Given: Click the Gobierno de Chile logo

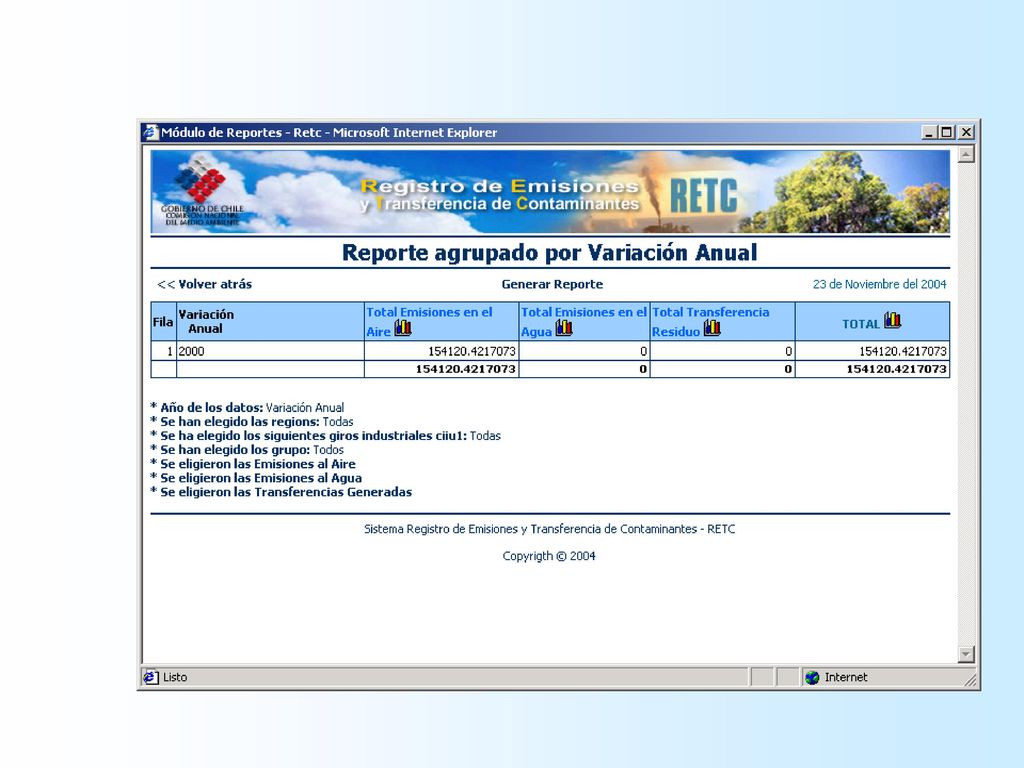Looking at the screenshot, I should [202, 191].
